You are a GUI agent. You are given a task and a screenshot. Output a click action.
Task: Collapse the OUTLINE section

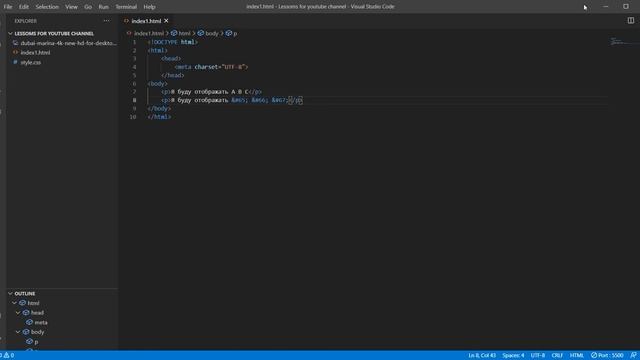[x=10, y=293]
